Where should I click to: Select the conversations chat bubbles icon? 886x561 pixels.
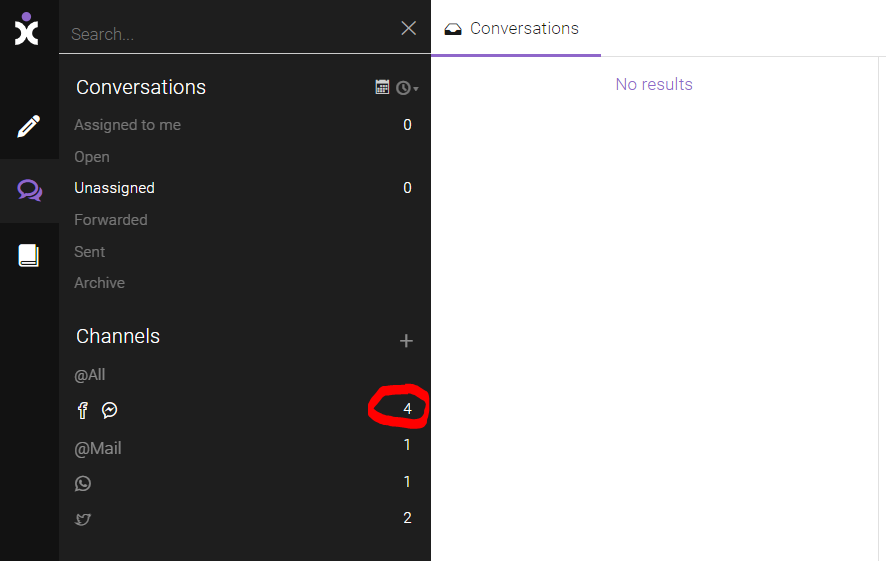pyautogui.click(x=29, y=190)
